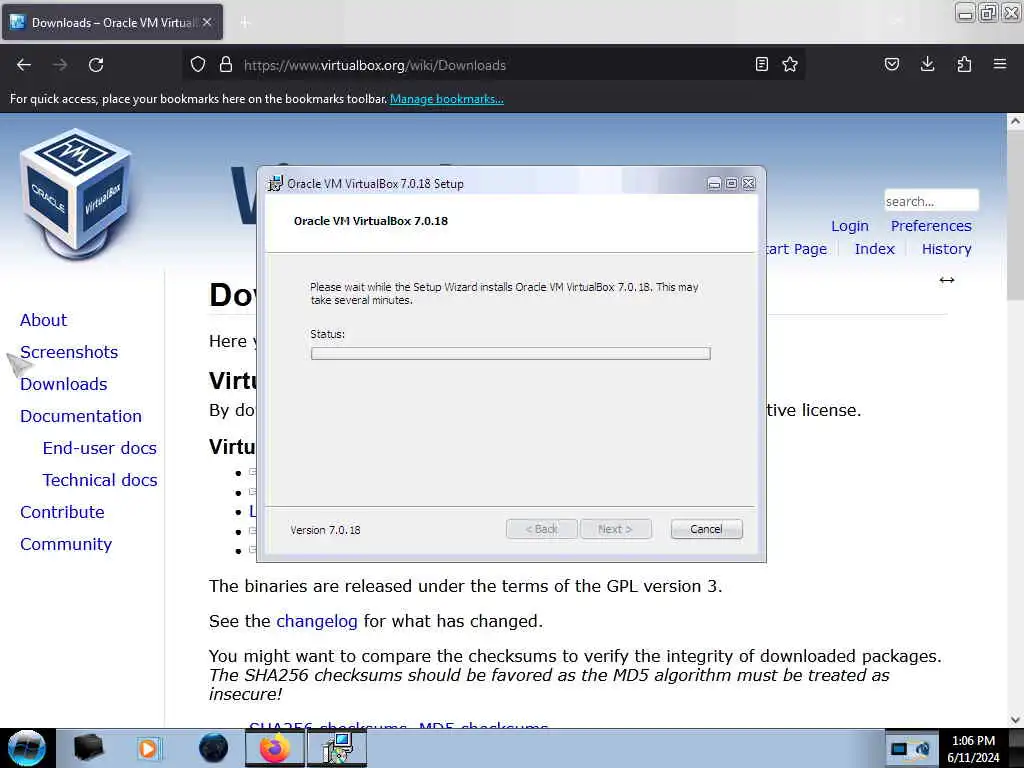Open the shield tracking protection icon
1024x768 pixels.
pyautogui.click(x=198, y=65)
